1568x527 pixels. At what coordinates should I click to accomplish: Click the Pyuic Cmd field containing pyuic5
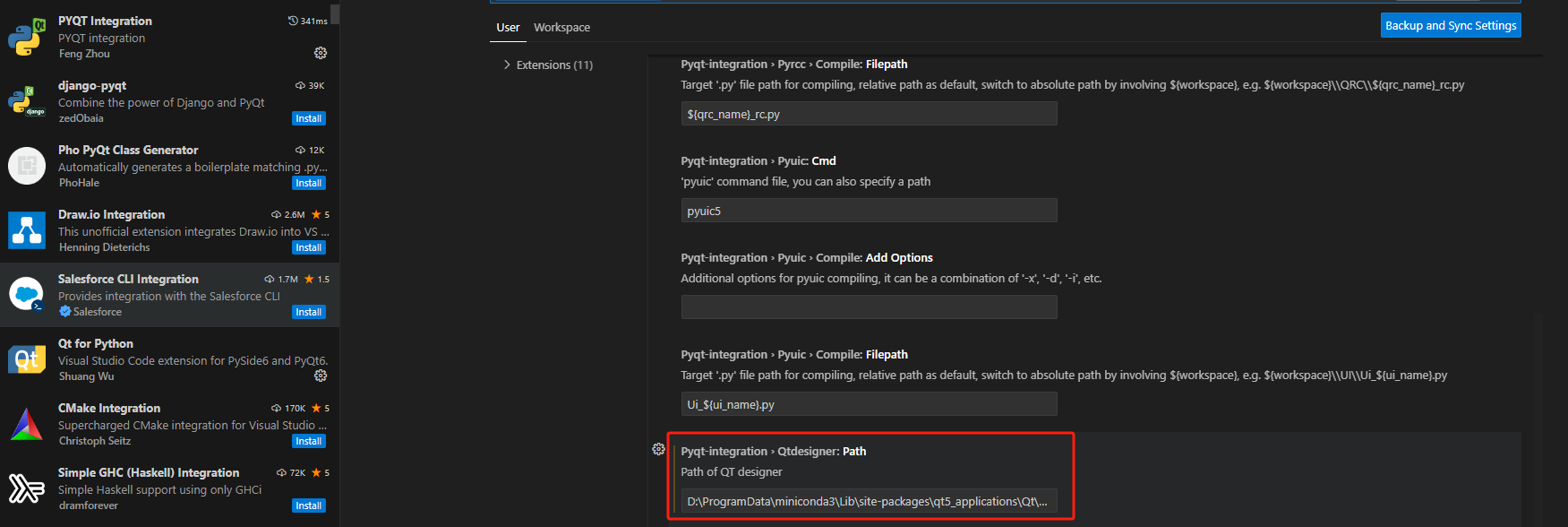(869, 211)
